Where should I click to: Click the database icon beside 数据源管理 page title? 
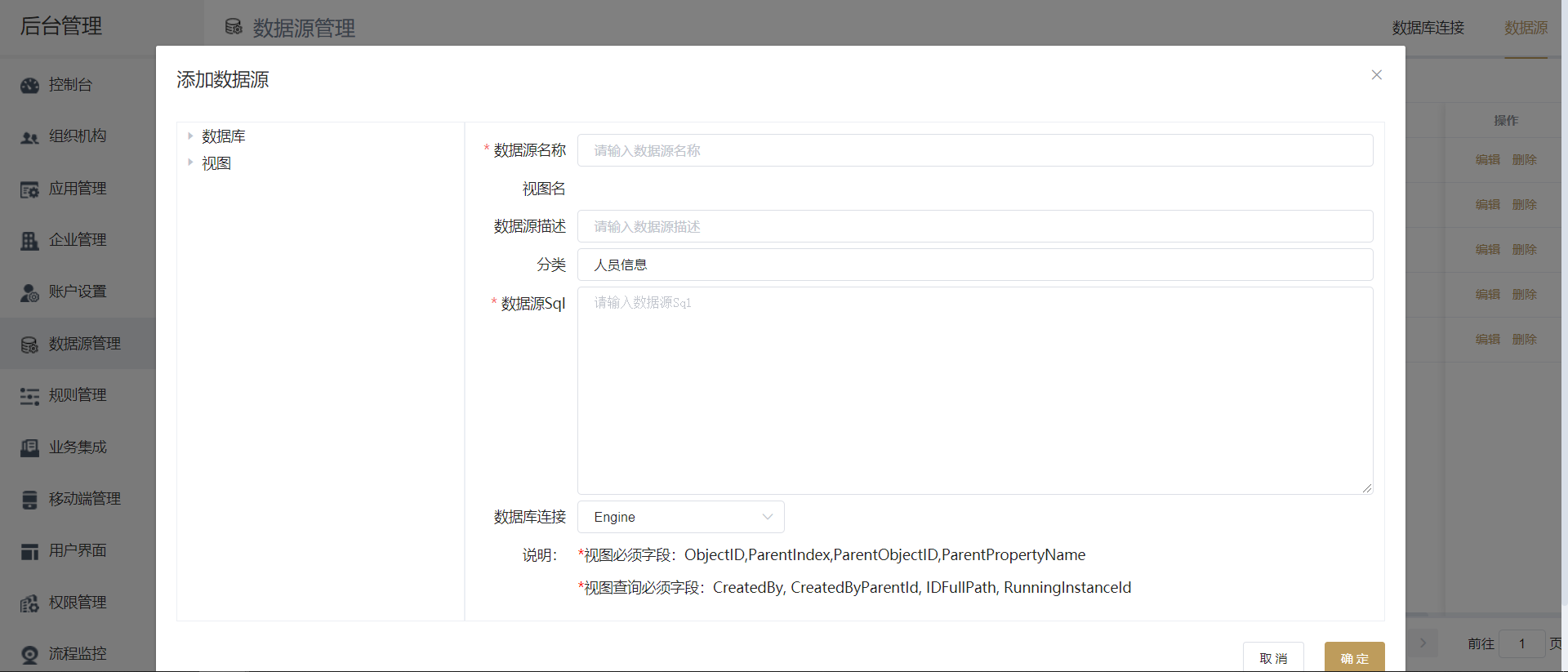(234, 27)
